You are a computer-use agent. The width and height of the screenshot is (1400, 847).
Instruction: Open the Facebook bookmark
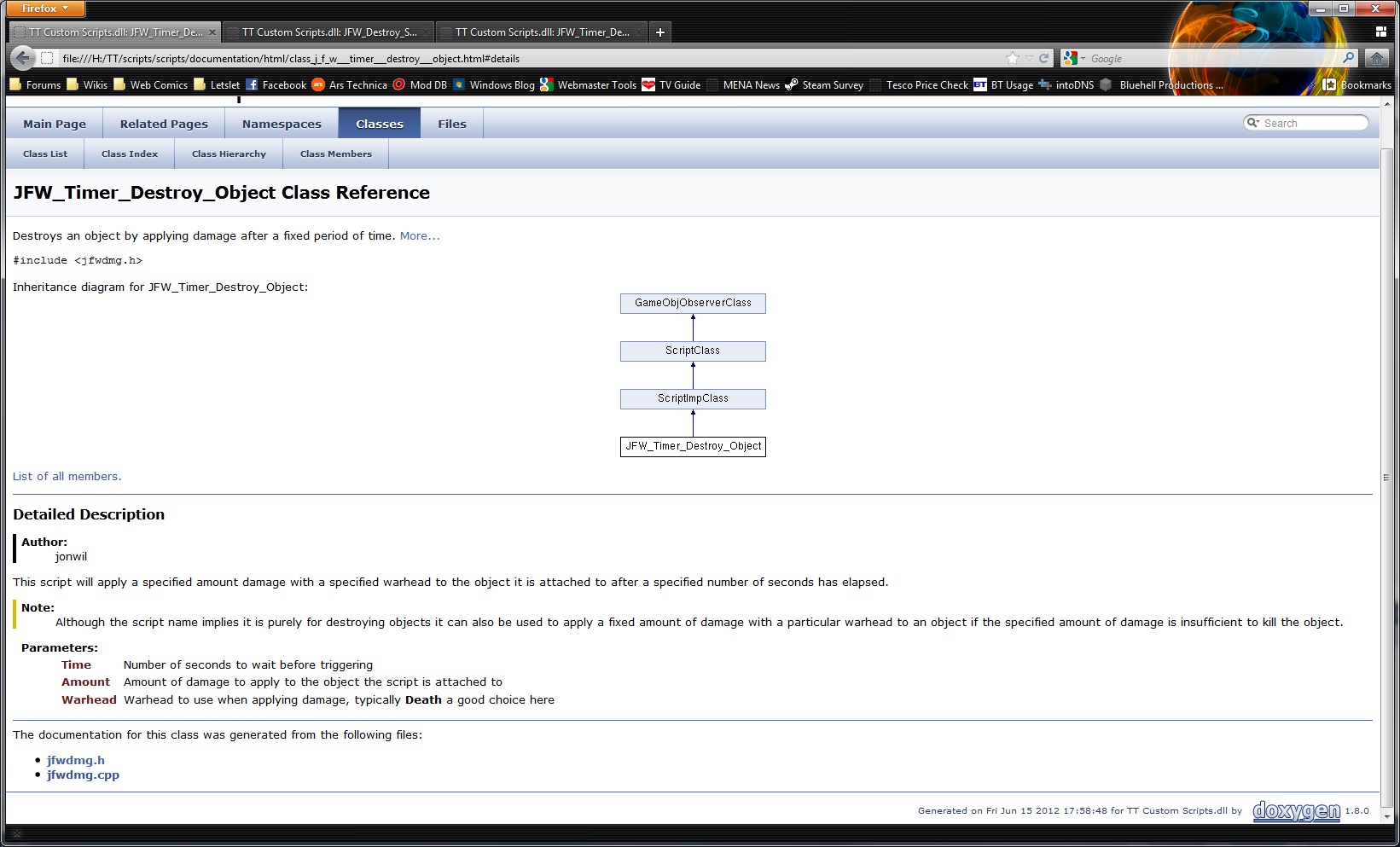coord(276,85)
